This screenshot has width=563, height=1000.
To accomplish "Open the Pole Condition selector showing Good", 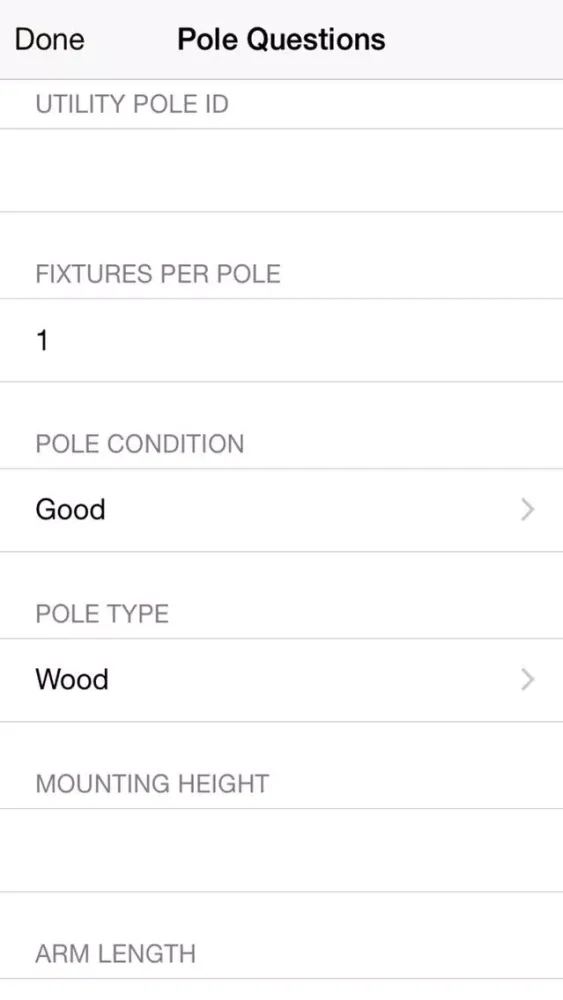I will coord(281,510).
